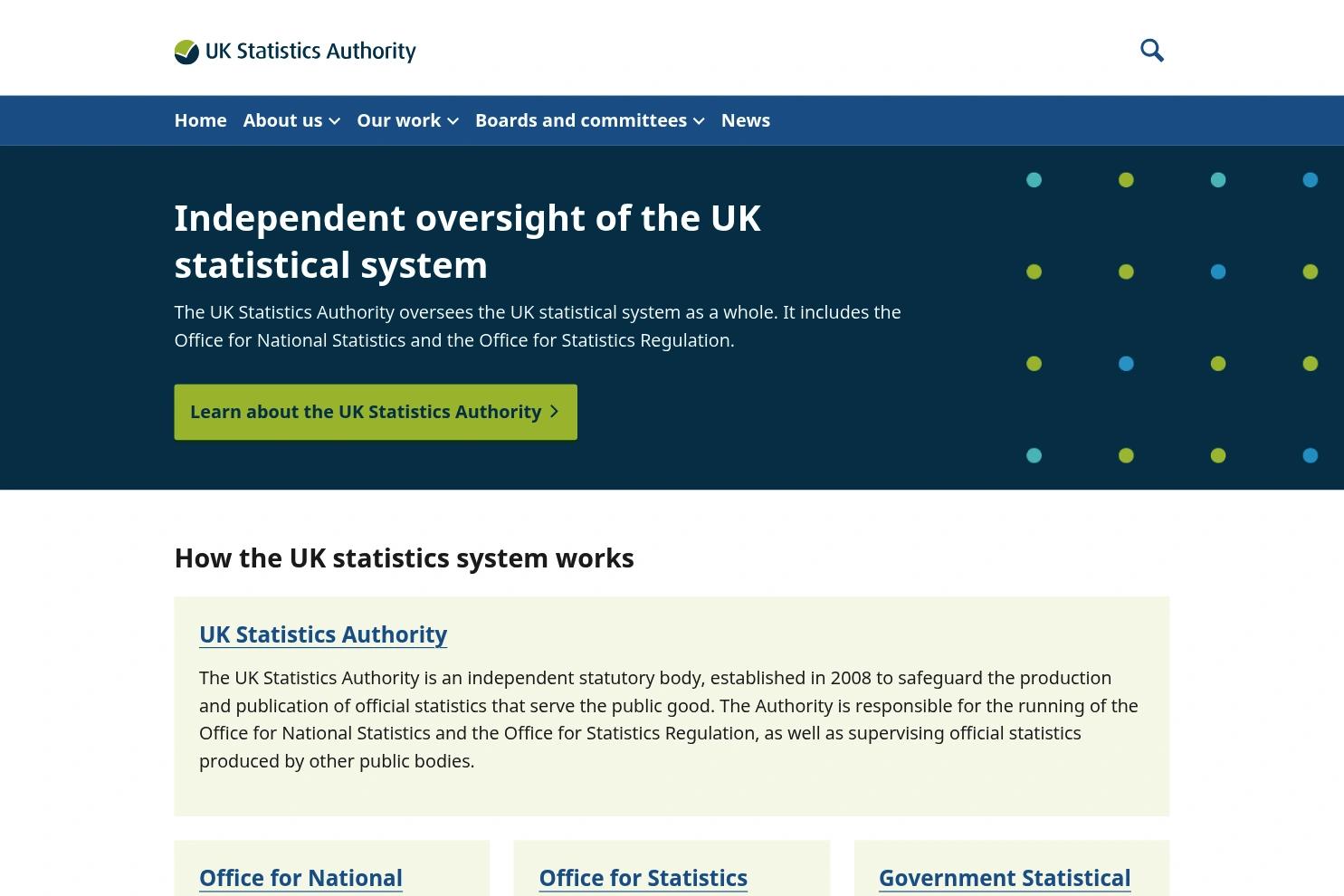Follow the Office for Statistics link

pyautogui.click(x=643, y=878)
